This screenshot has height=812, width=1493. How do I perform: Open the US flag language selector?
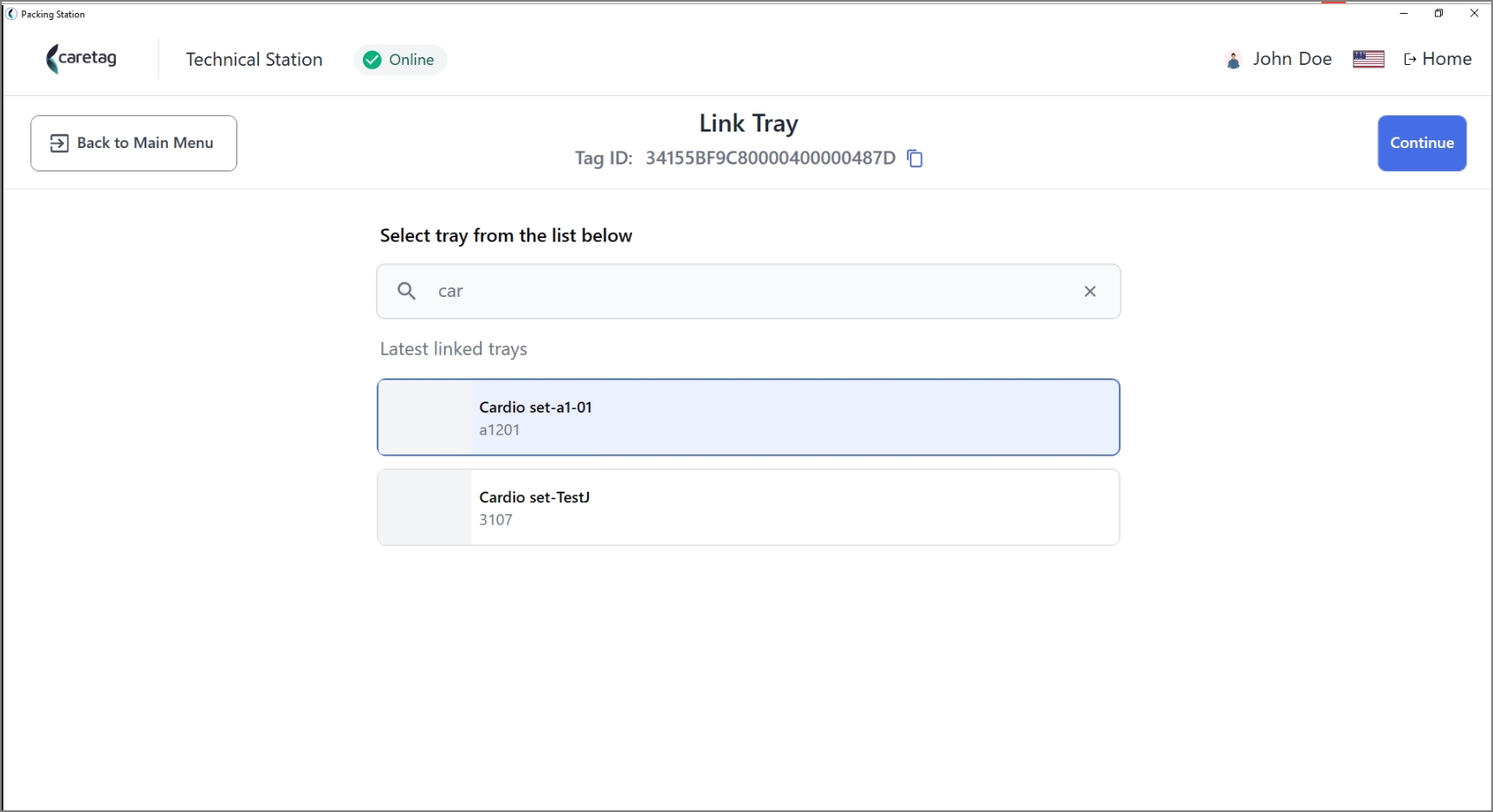1368,59
